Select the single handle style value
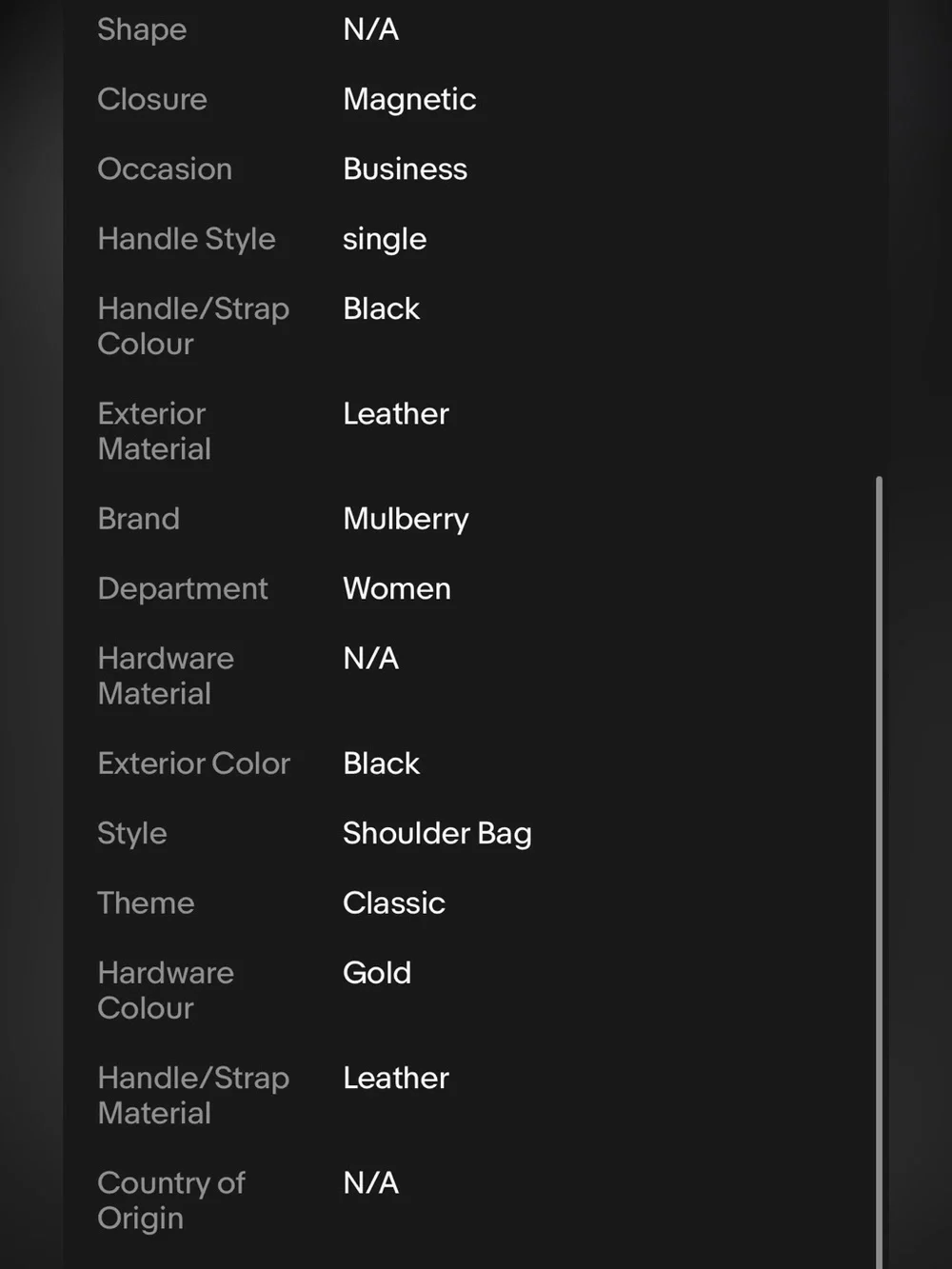 point(385,239)
